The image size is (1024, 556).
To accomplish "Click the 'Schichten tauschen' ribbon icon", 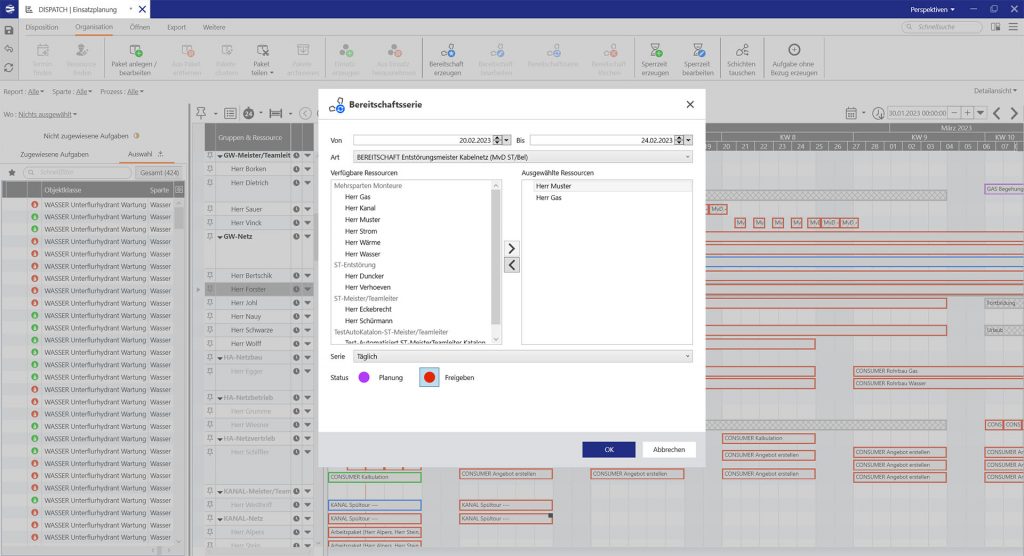I will click(741, 50).
